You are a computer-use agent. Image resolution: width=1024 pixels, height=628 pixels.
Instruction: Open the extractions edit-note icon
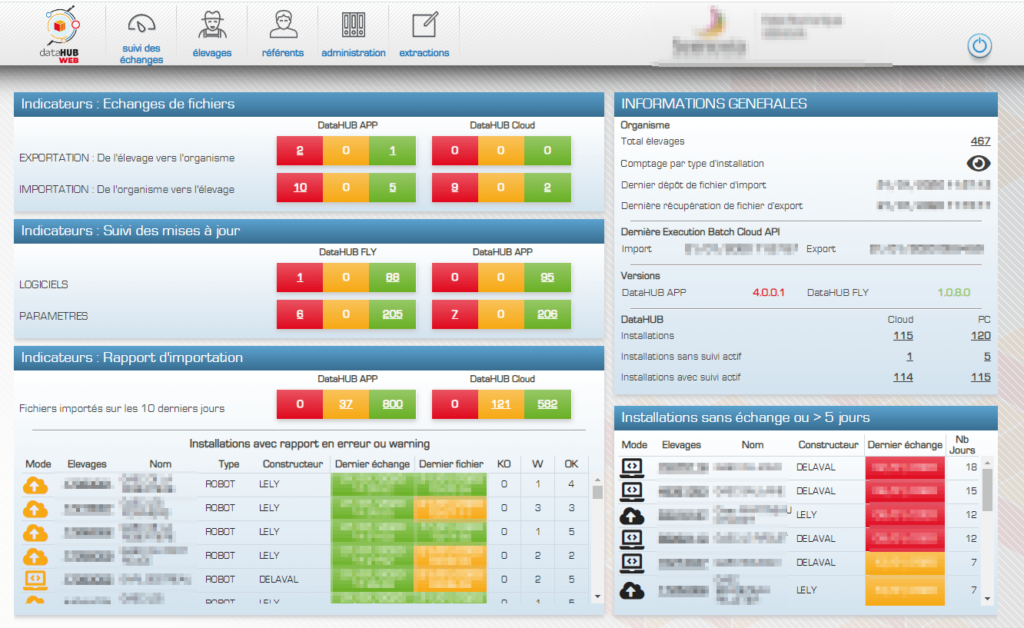pos(424,25)
